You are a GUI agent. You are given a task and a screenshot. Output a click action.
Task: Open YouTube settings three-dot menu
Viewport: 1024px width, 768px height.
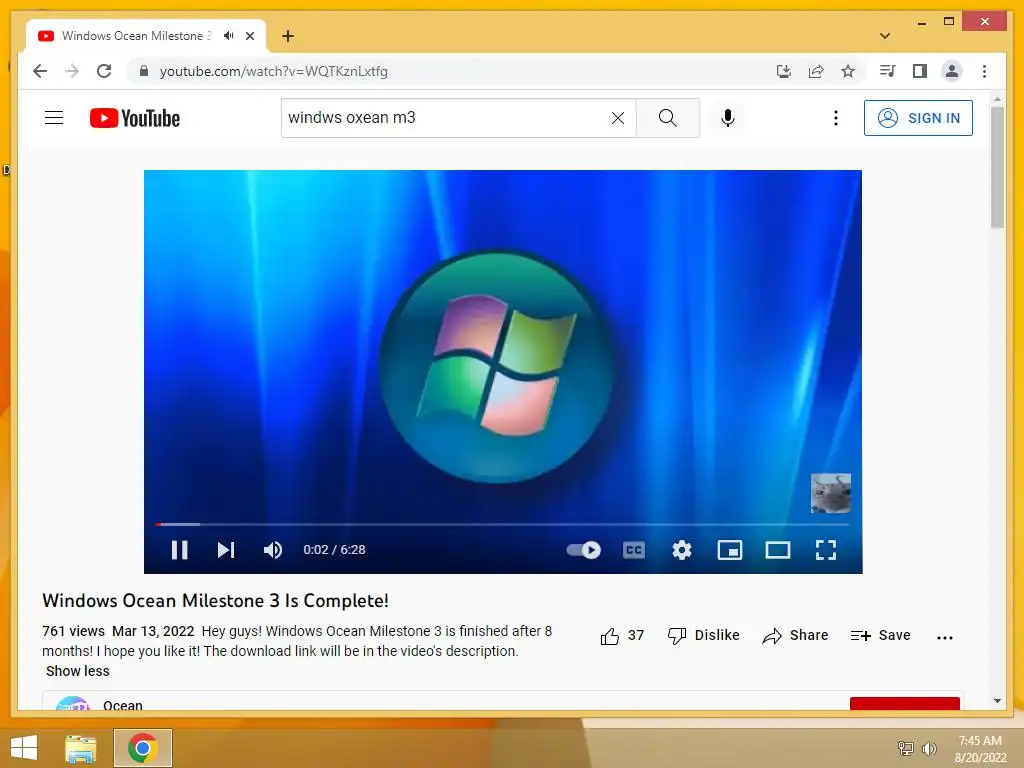click(x=835, y=118)
